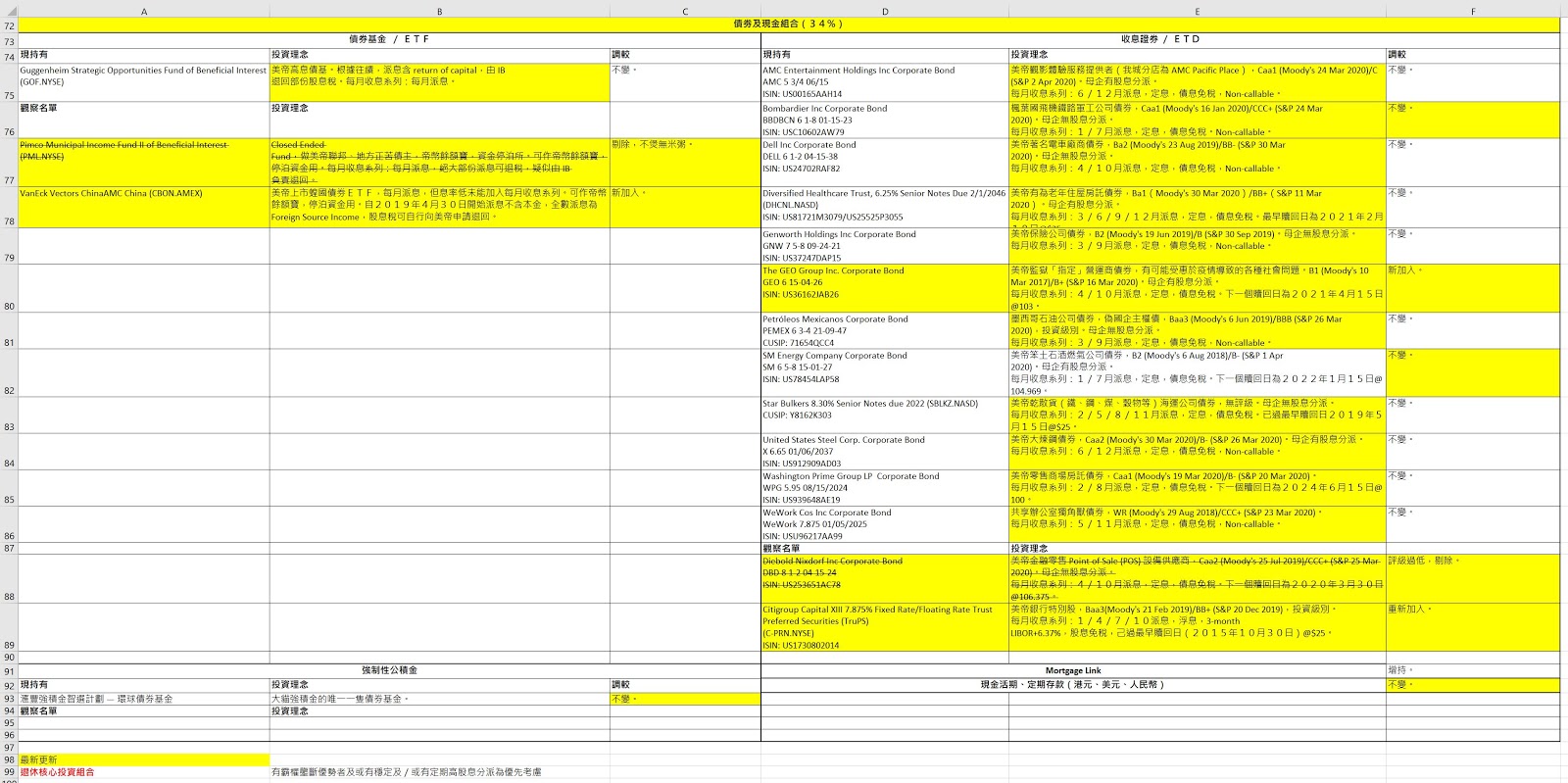Select row 93 header
Image resolution: width=1568 pixels, height=783 pixels.
(x=9, y=699)
